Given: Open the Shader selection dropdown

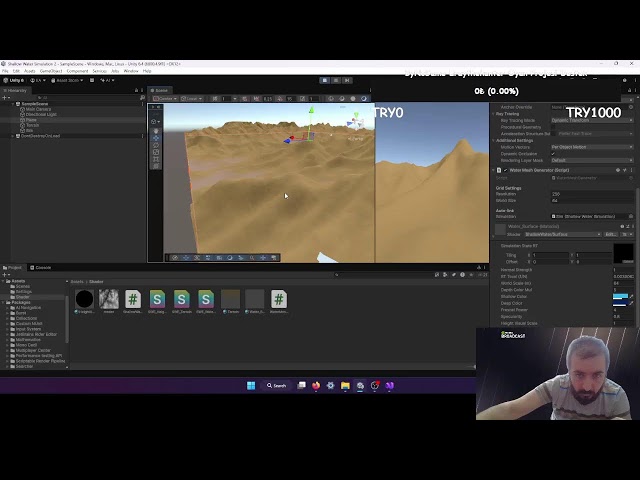Looking at the screenshot, I should click(x=563, y=234).
